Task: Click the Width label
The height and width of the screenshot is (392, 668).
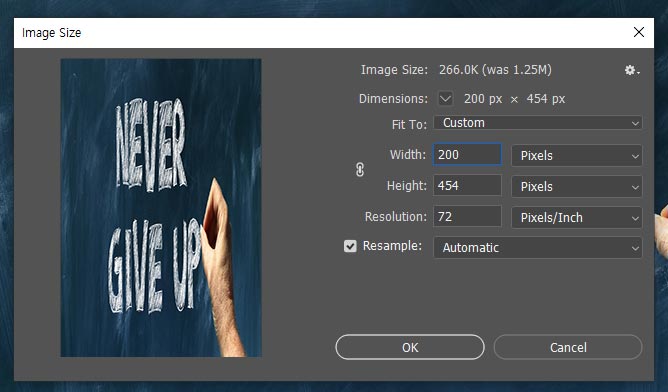Action: tap(408, 154)
